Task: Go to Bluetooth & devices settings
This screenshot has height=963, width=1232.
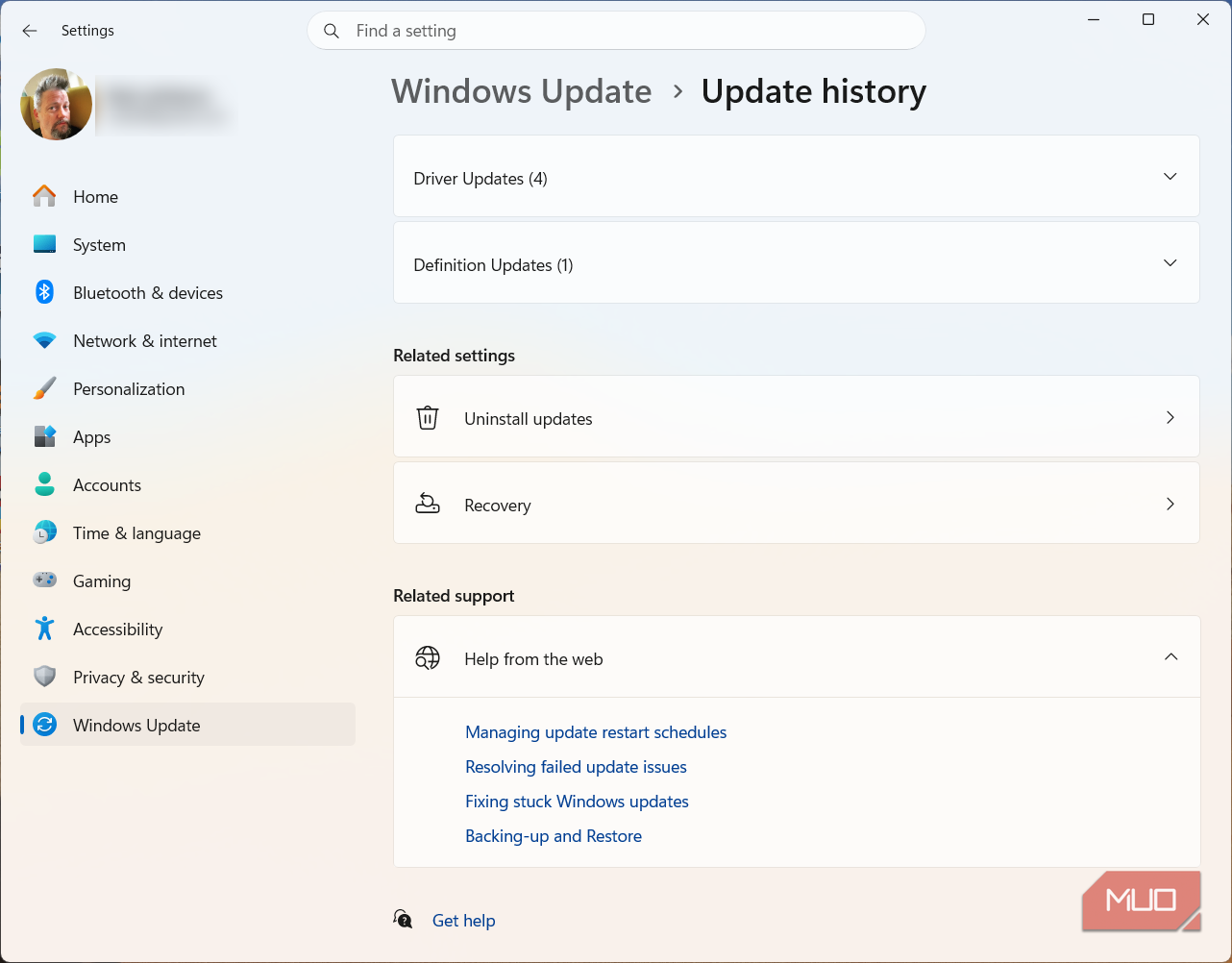Action: tap(187, 292)
